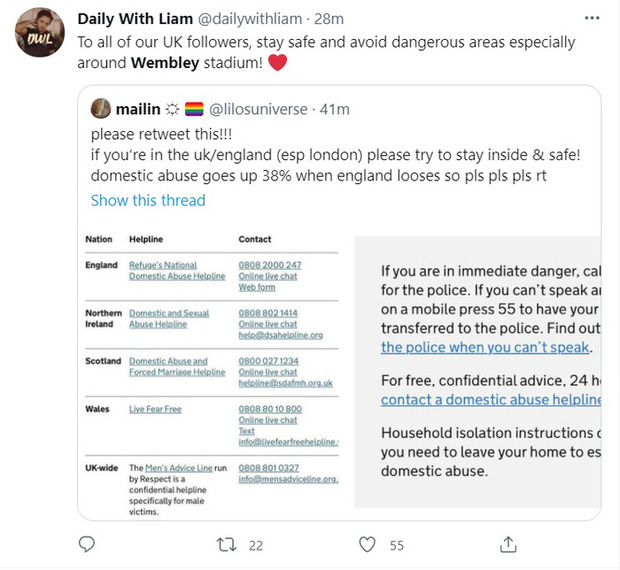Click the @dailywithliam handle
Image resolution: width=620 pixels, height=570 pixels.
pos(258,20)
